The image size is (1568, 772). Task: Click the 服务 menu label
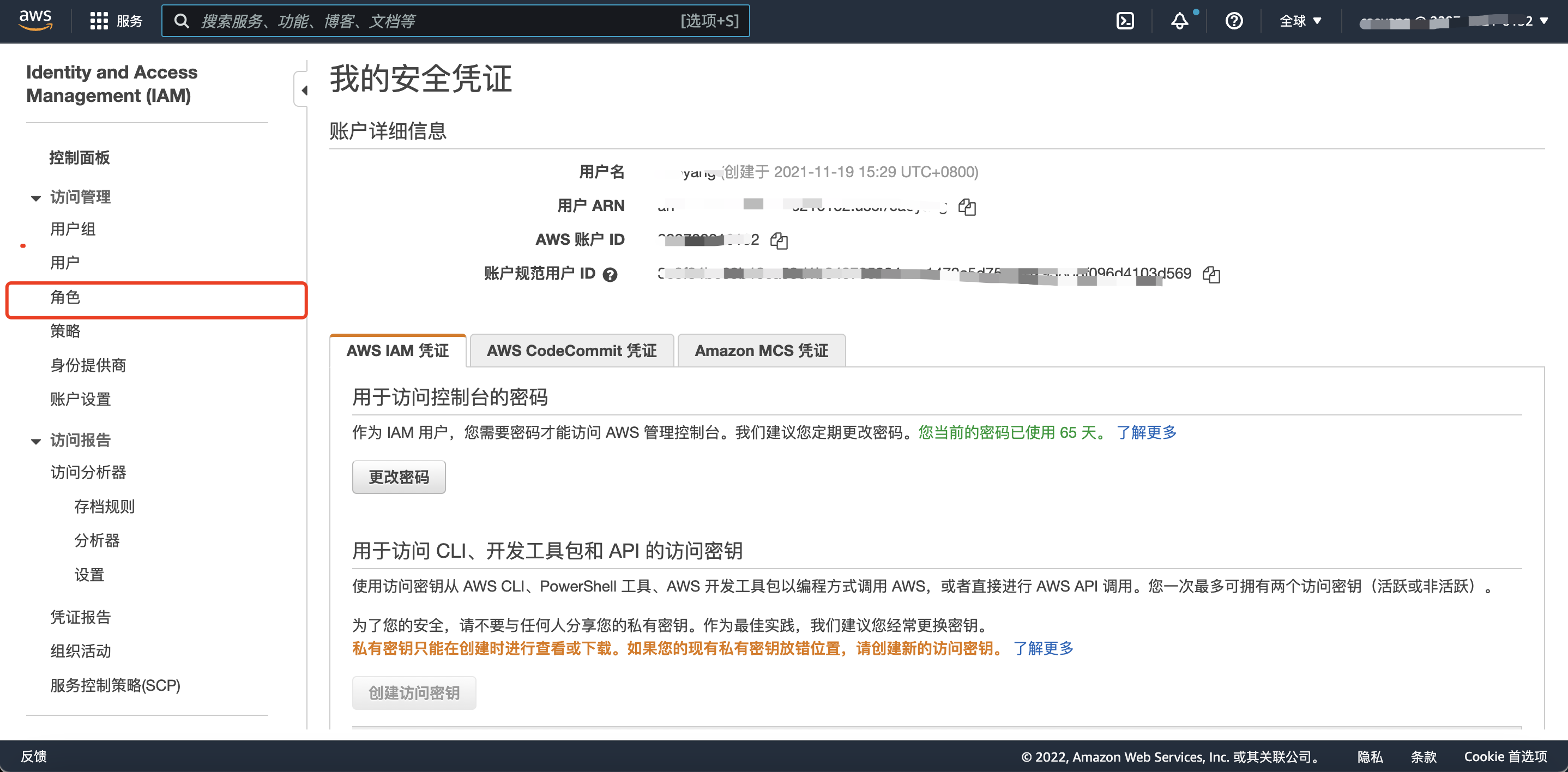129,21
